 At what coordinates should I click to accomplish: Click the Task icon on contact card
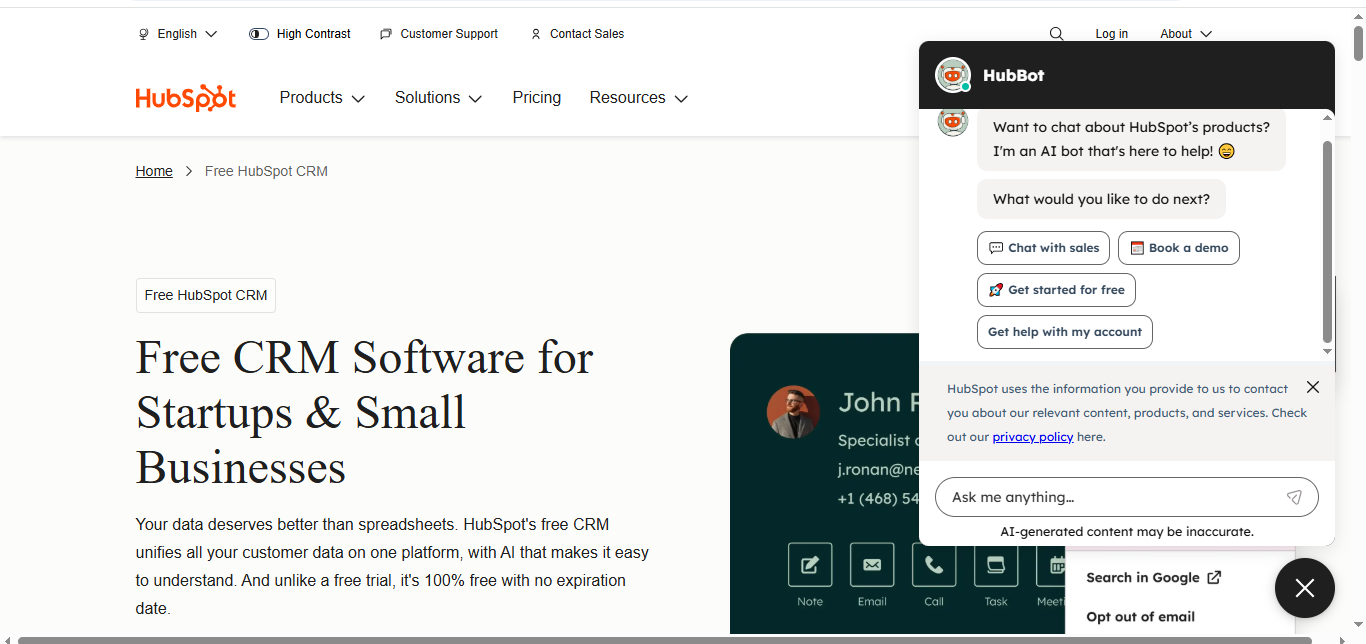click(995, 565)
